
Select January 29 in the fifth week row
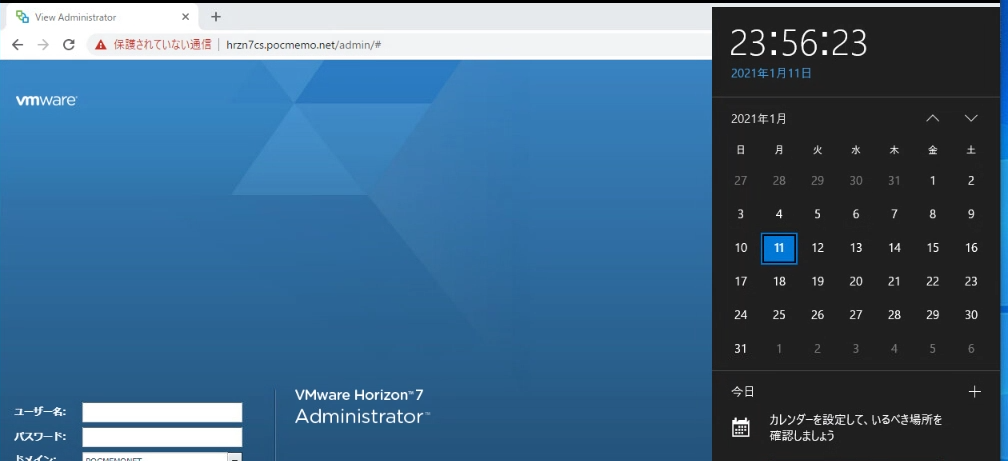pos(933,315)
